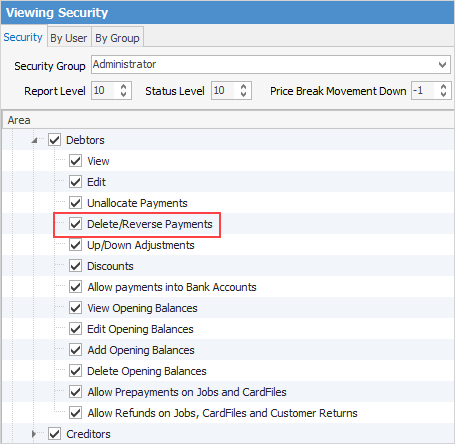Viewport: 455px width, 444px height.
Task: Increase Price Break Movement Down value
Action: [443, 87]
